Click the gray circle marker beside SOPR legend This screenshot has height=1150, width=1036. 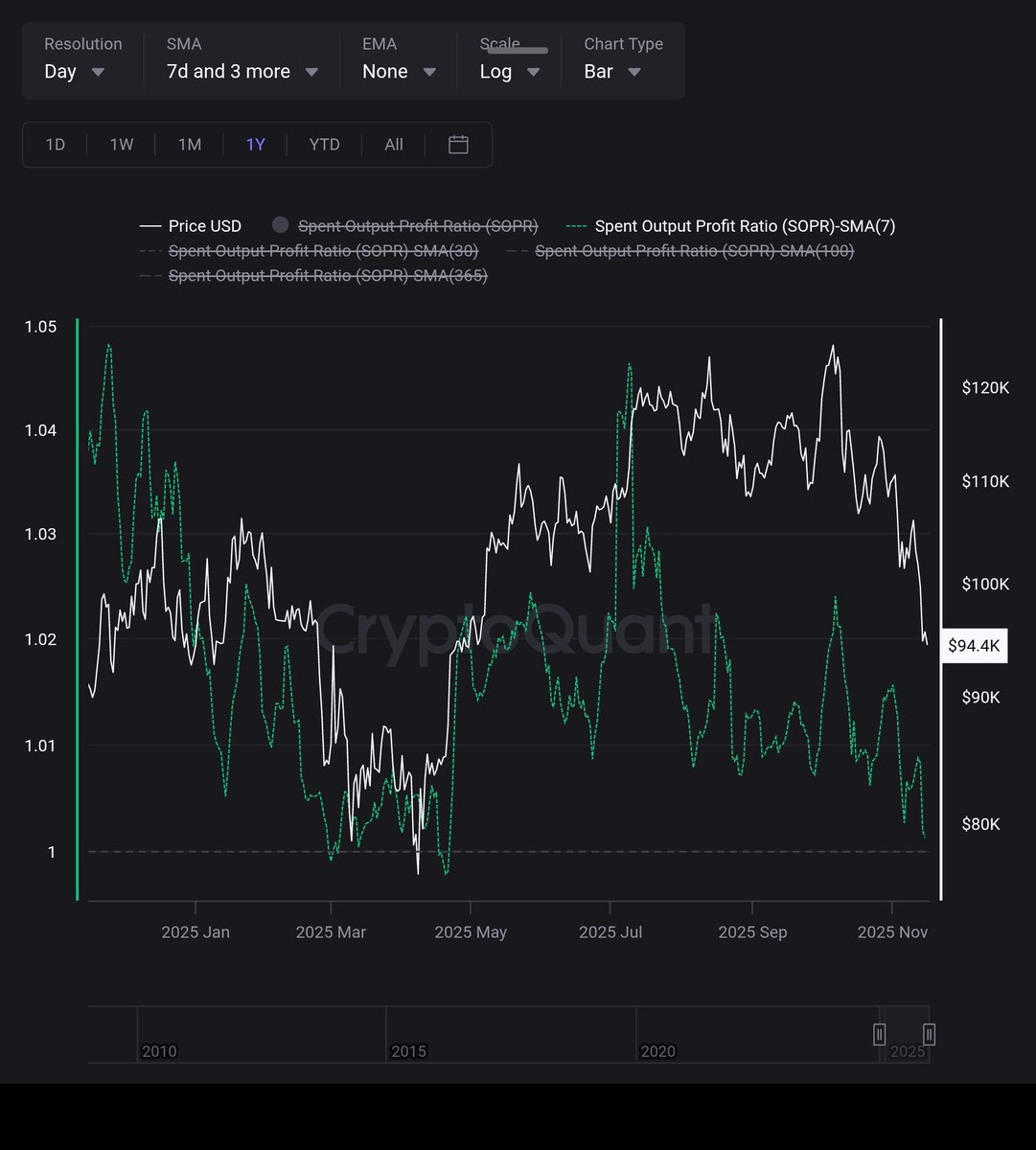tap(280, 225)
